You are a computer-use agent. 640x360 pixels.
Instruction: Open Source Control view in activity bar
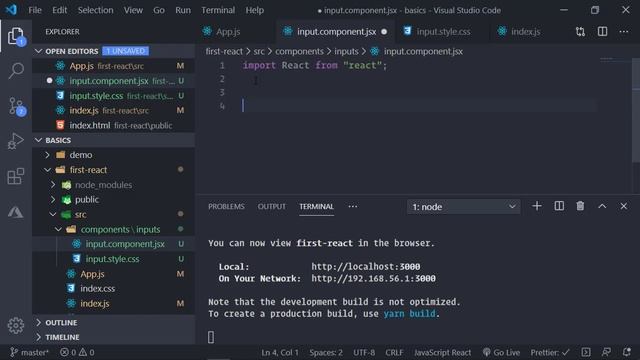tap(16, 106)
